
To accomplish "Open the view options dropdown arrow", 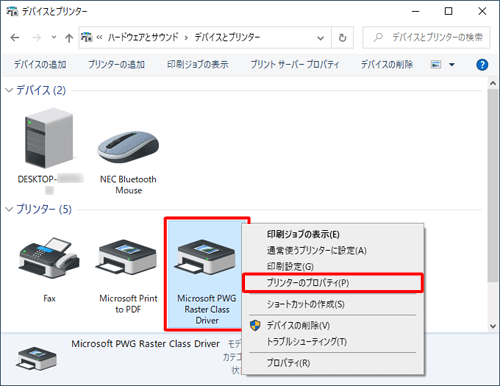I will pos(452,65).
